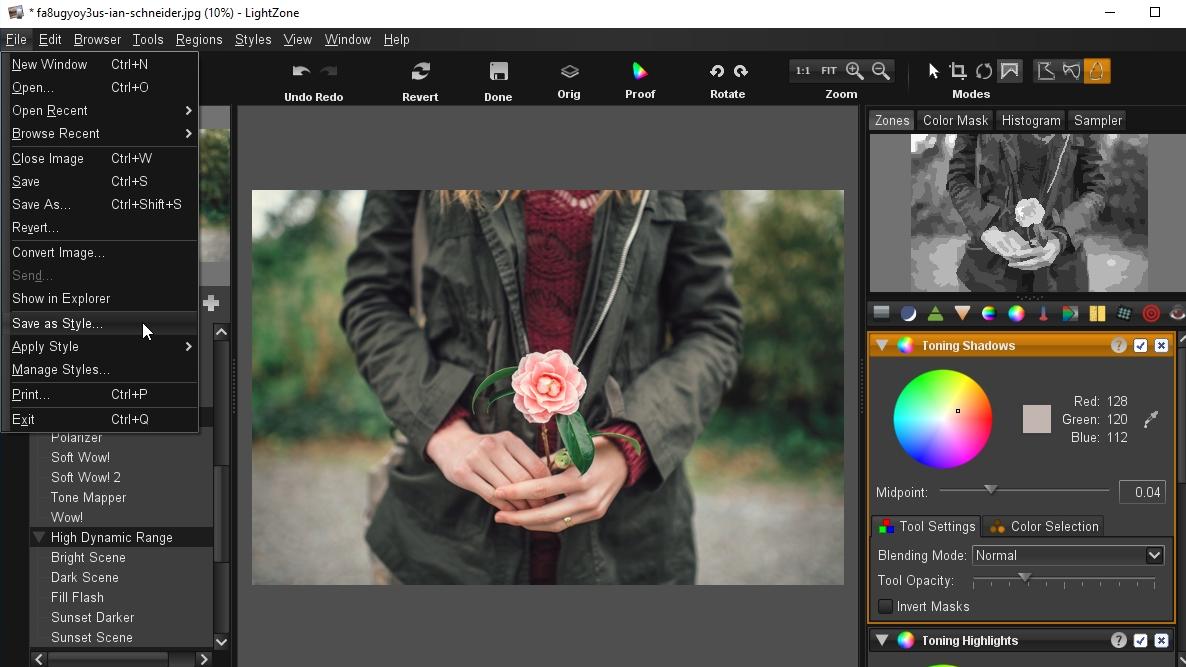The image size is (1186, 667).
Task: Add the White Balance thermometer icon
Action: point(1043,313)
